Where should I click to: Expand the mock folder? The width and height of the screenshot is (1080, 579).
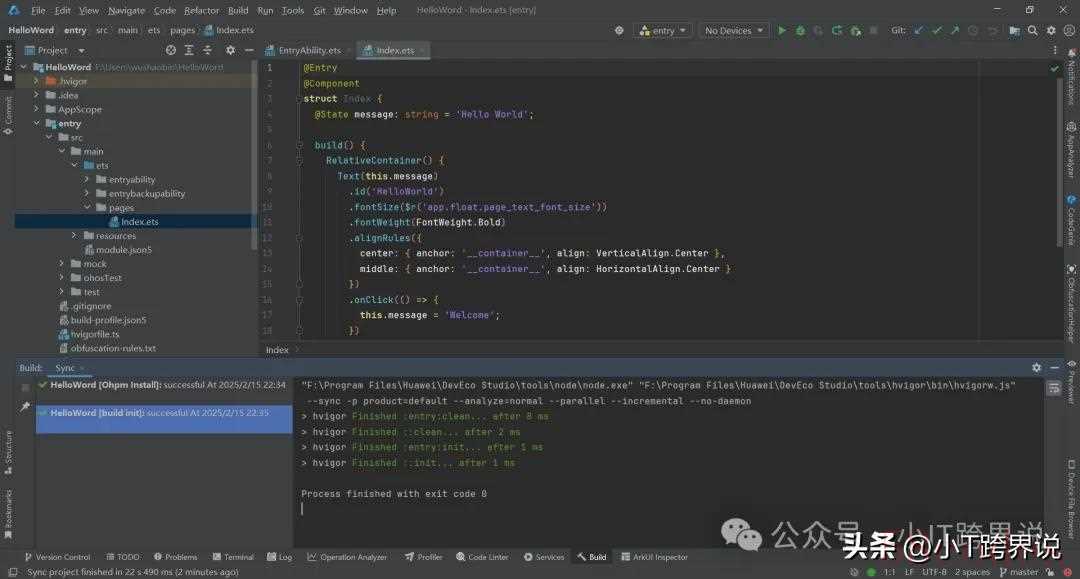point(61,264)
